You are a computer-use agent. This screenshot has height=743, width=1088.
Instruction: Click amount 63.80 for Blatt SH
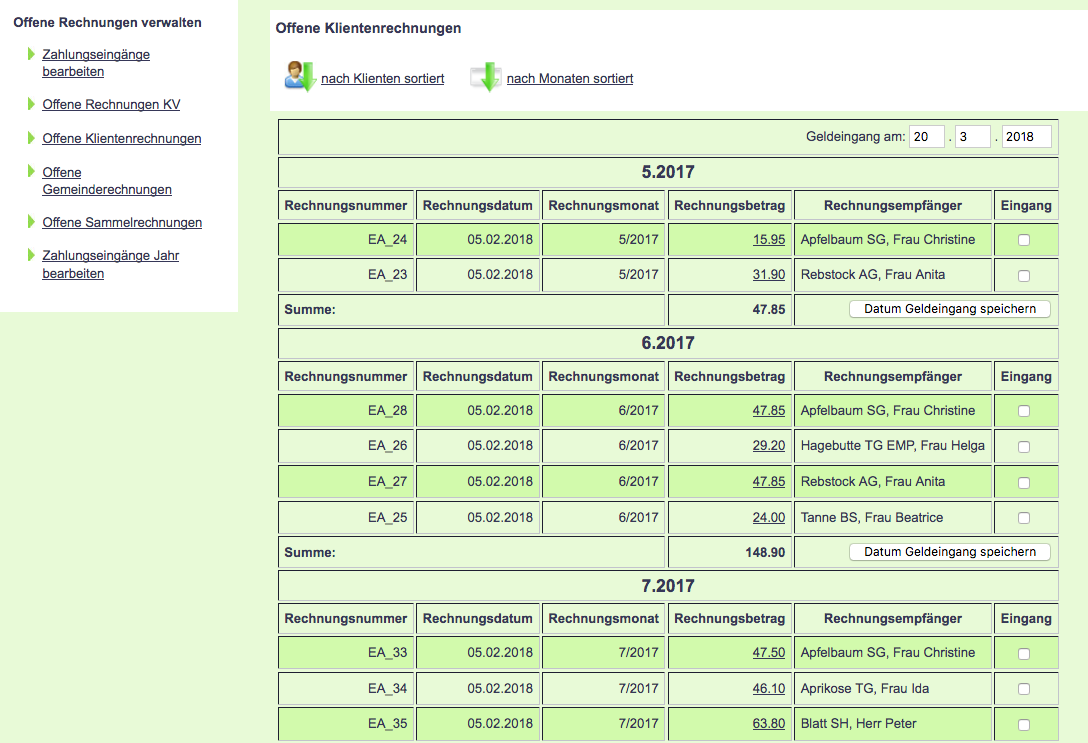coord(768,724)
